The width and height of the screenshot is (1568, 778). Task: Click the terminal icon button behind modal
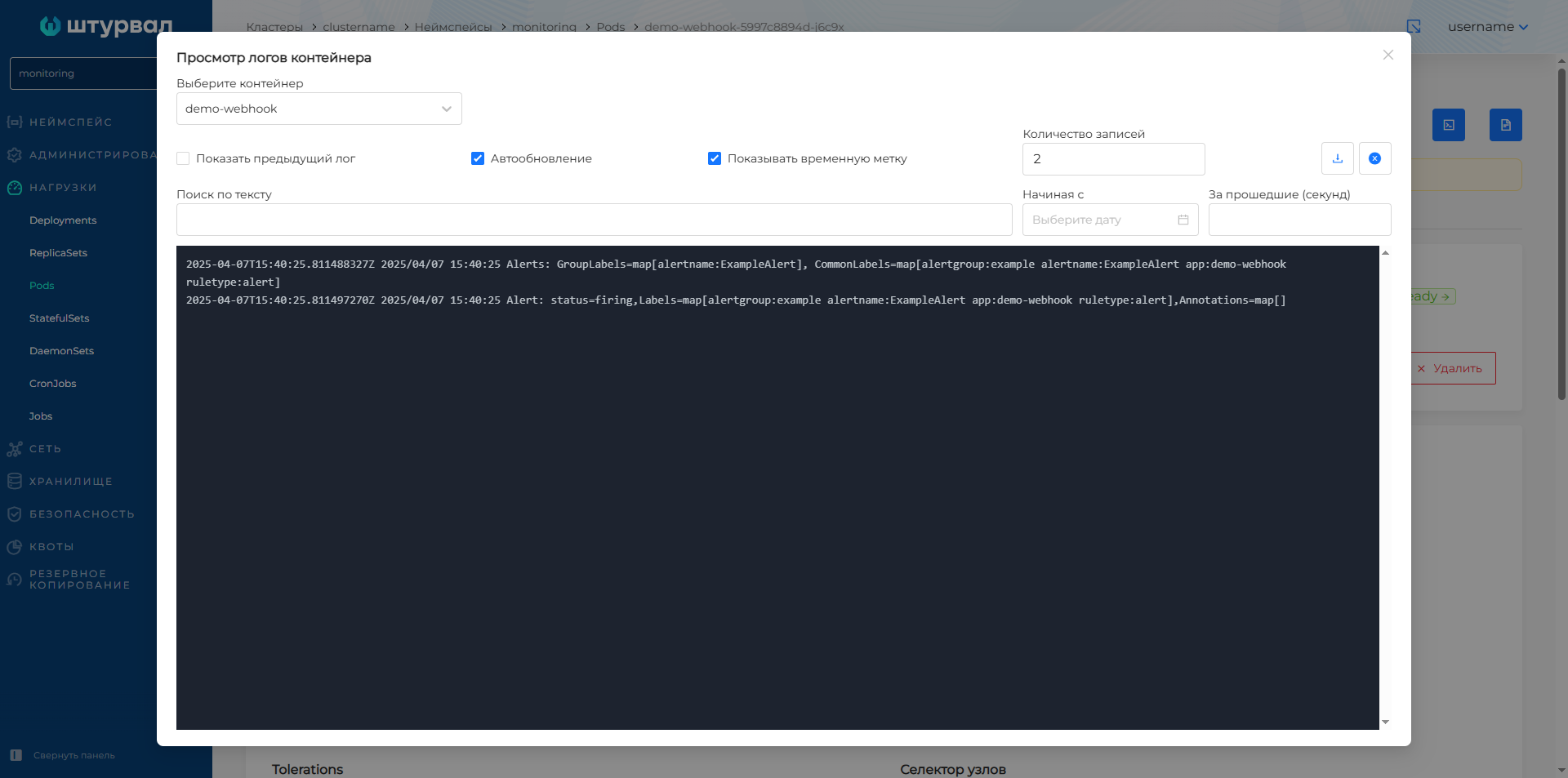(1448, 125)
